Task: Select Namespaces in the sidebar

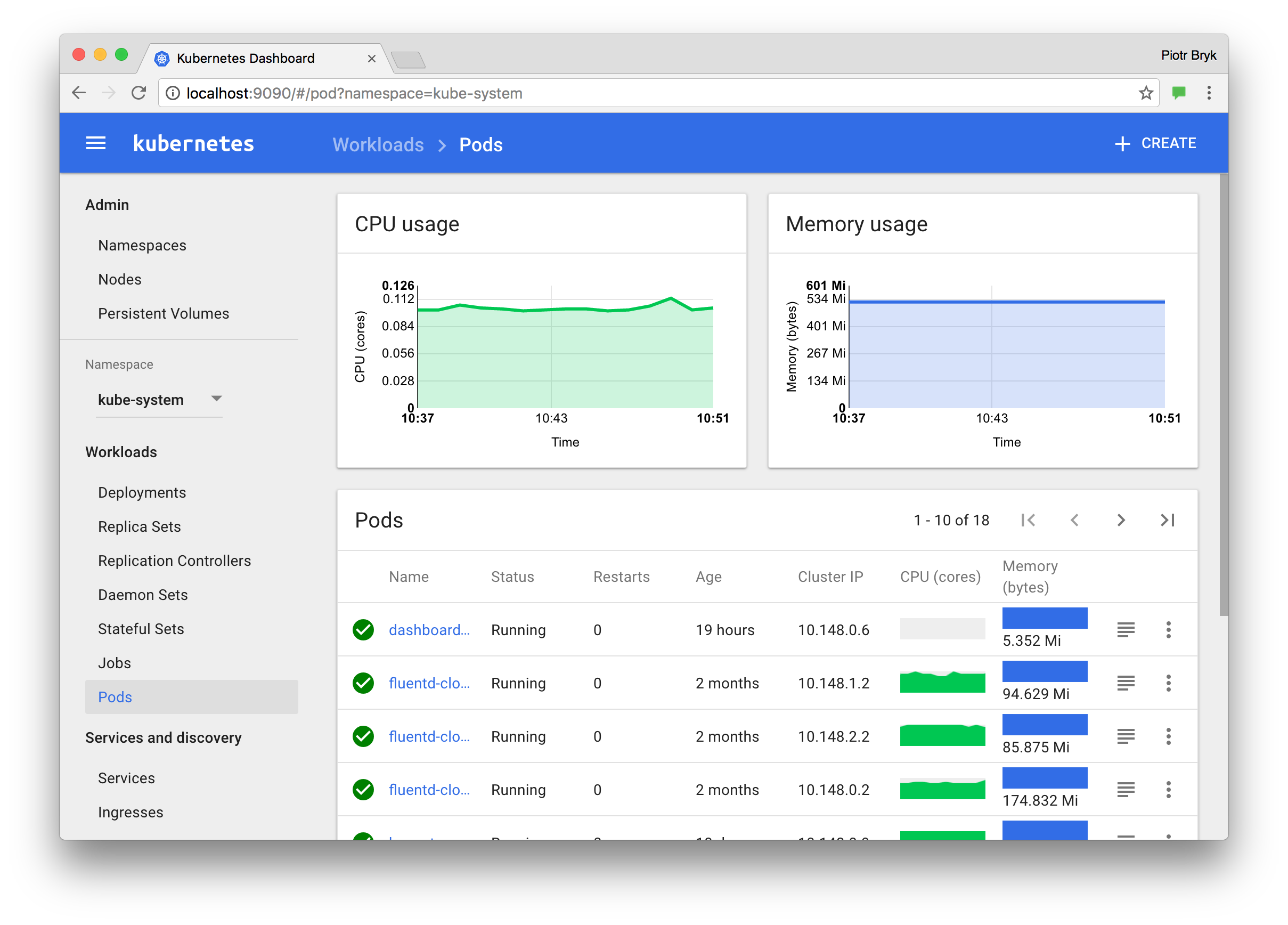Action: [x=142, y=246]
